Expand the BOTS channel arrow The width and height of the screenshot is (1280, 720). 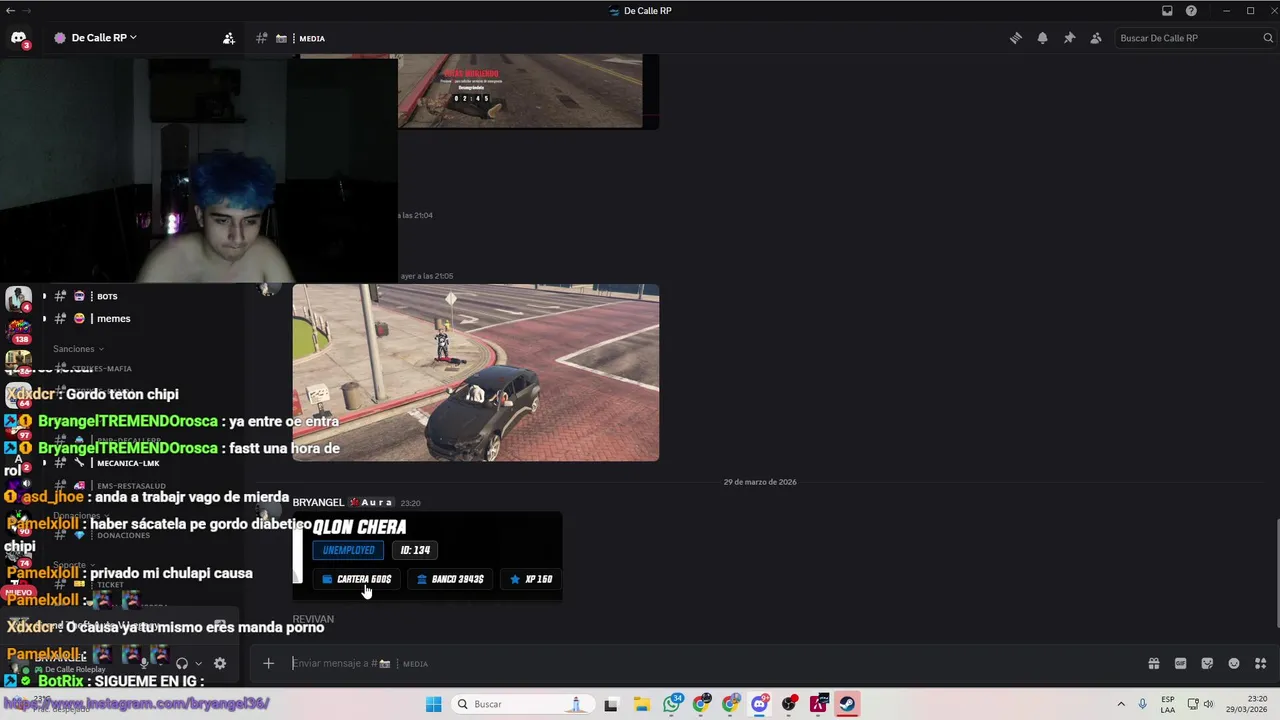44,296
